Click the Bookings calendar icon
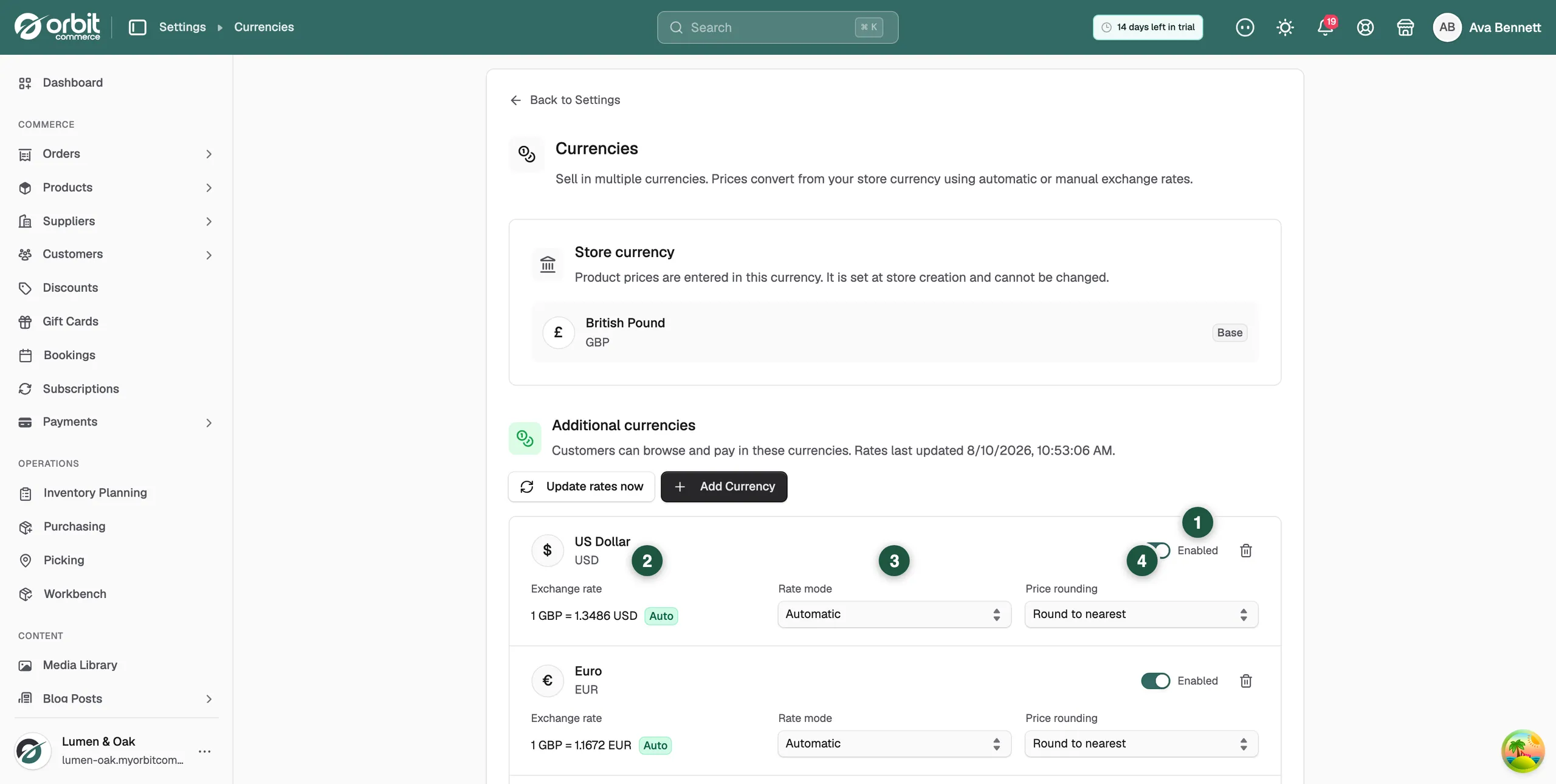Image resolution: width=1556 pixels, height=784 pixels. [x=25, y=356]
